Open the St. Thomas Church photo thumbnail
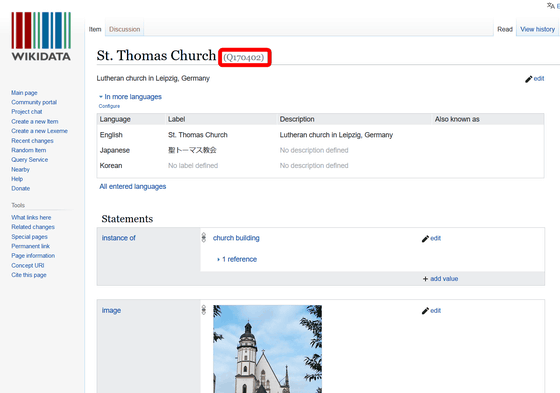 pyautogui.click(x=268, y=349)
